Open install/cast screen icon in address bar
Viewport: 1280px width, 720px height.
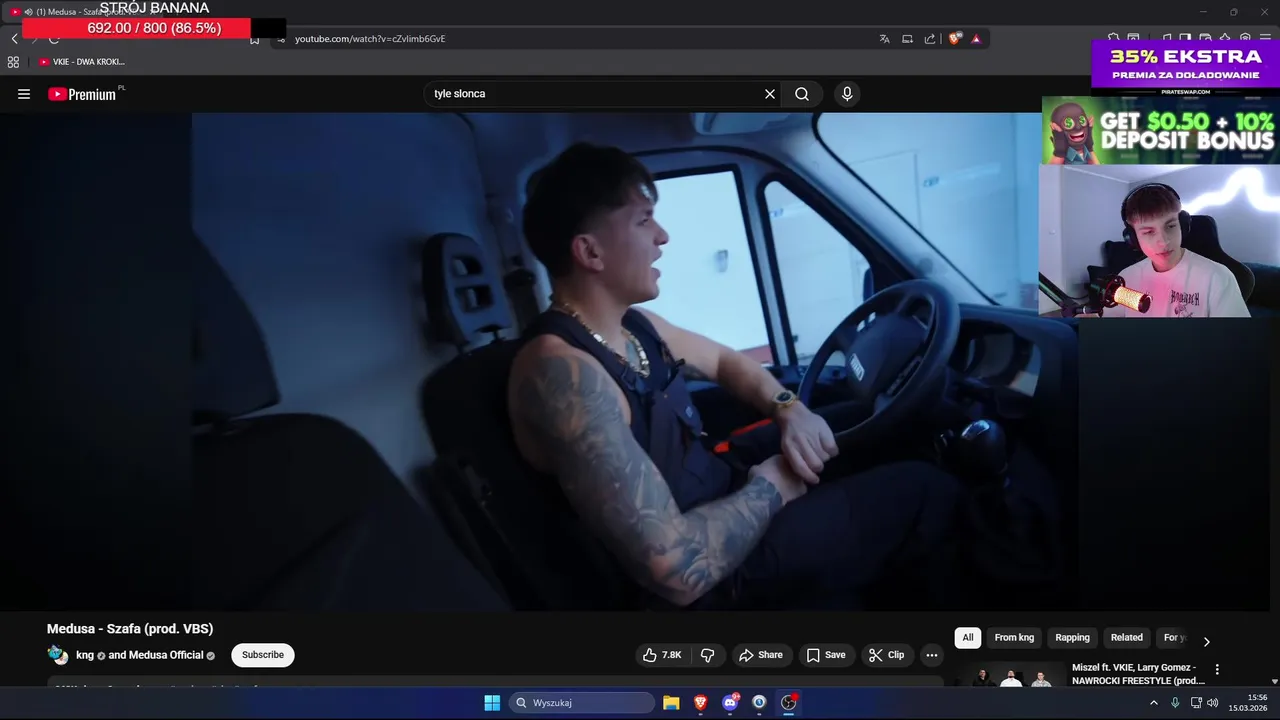point(907,39)
